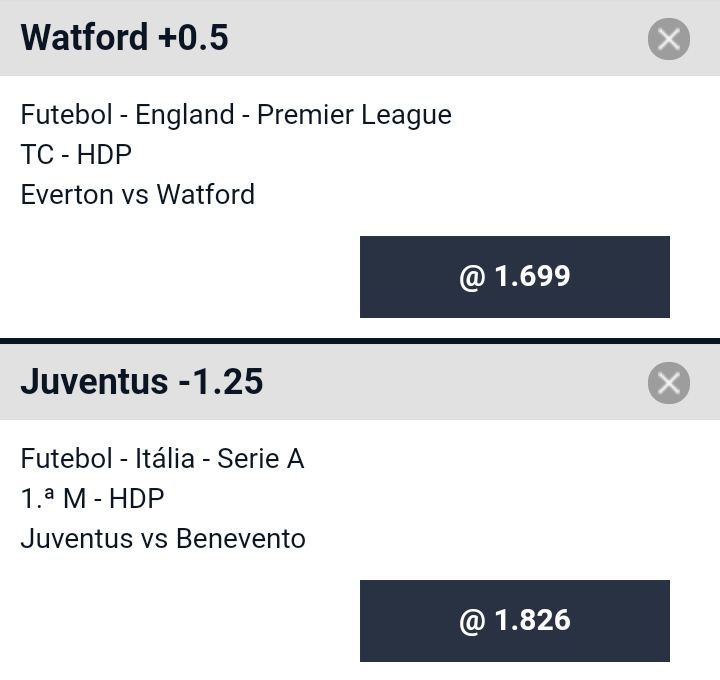Remove the Juventus -1.25 selection

click(669, 383)
